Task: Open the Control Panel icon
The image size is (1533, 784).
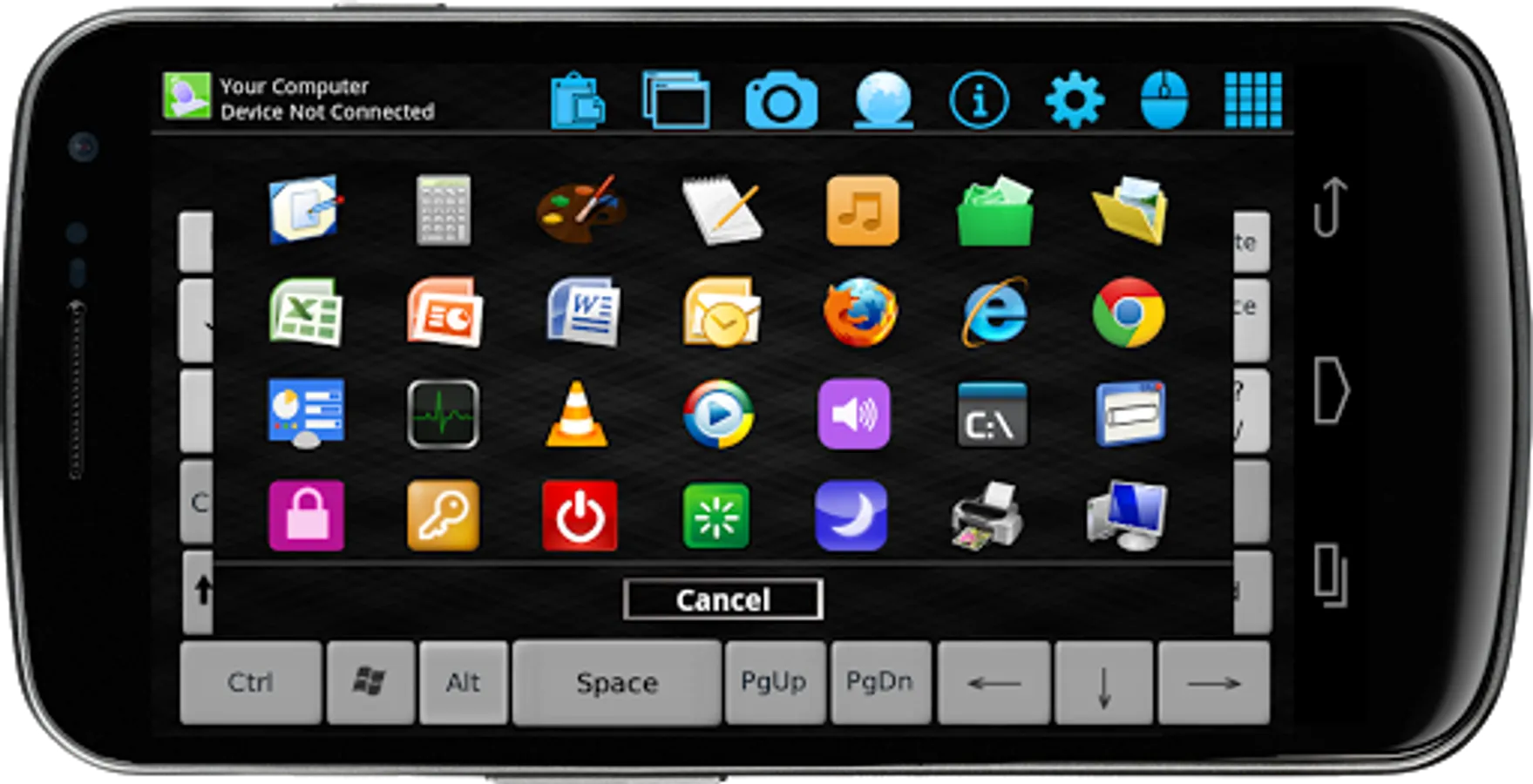Action: (306, 414)
